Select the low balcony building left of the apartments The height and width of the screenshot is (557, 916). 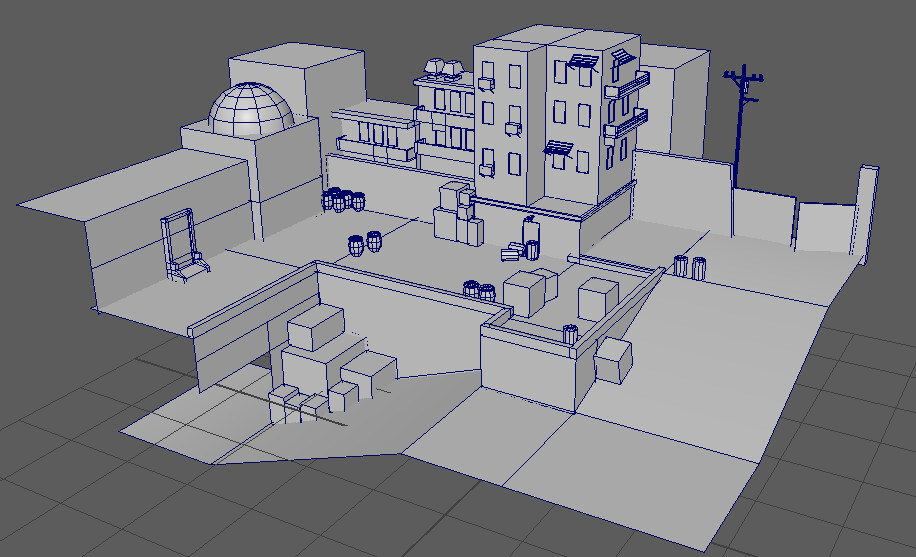(374, 134)
